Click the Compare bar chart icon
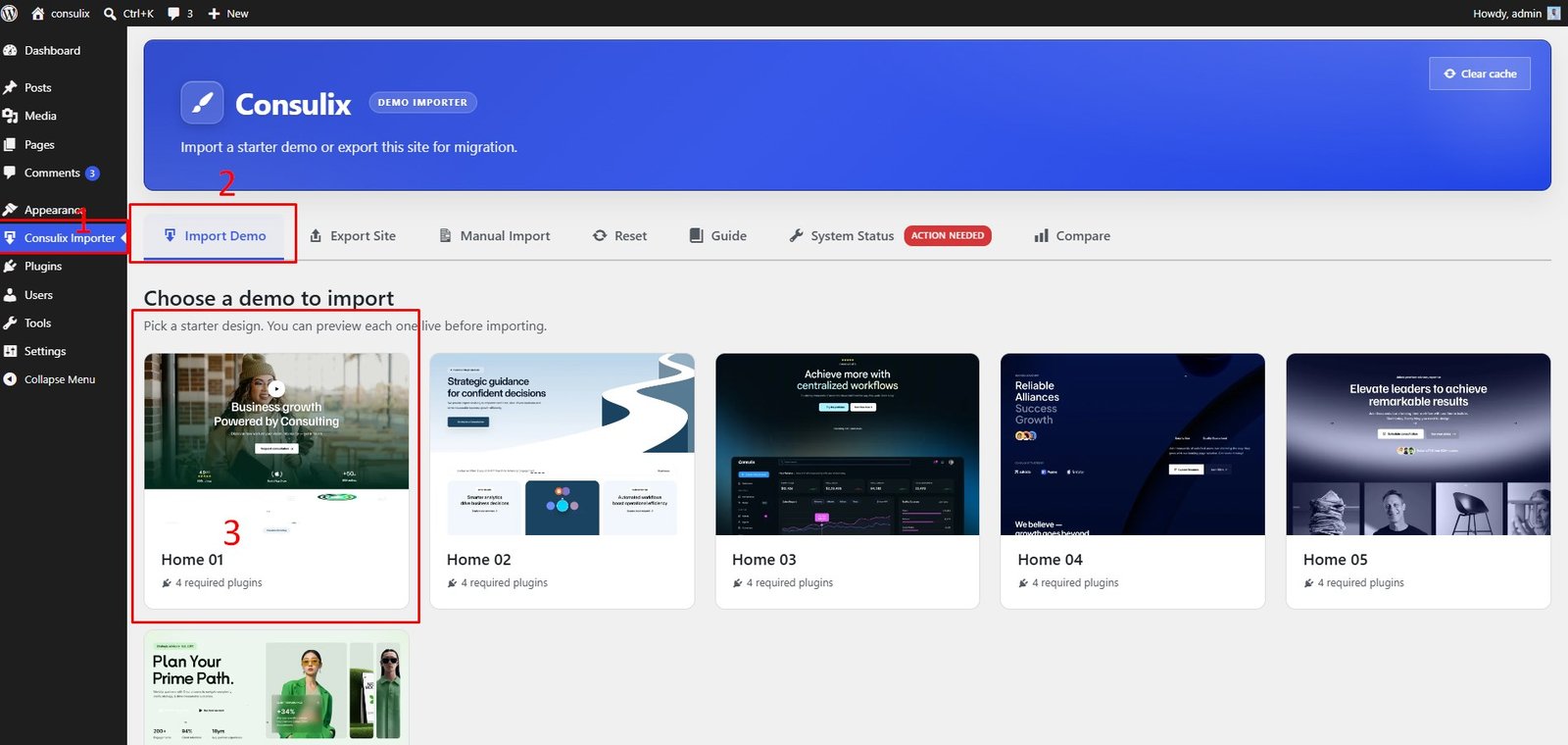1568x745 pixels. click(x=1041, y=235)
